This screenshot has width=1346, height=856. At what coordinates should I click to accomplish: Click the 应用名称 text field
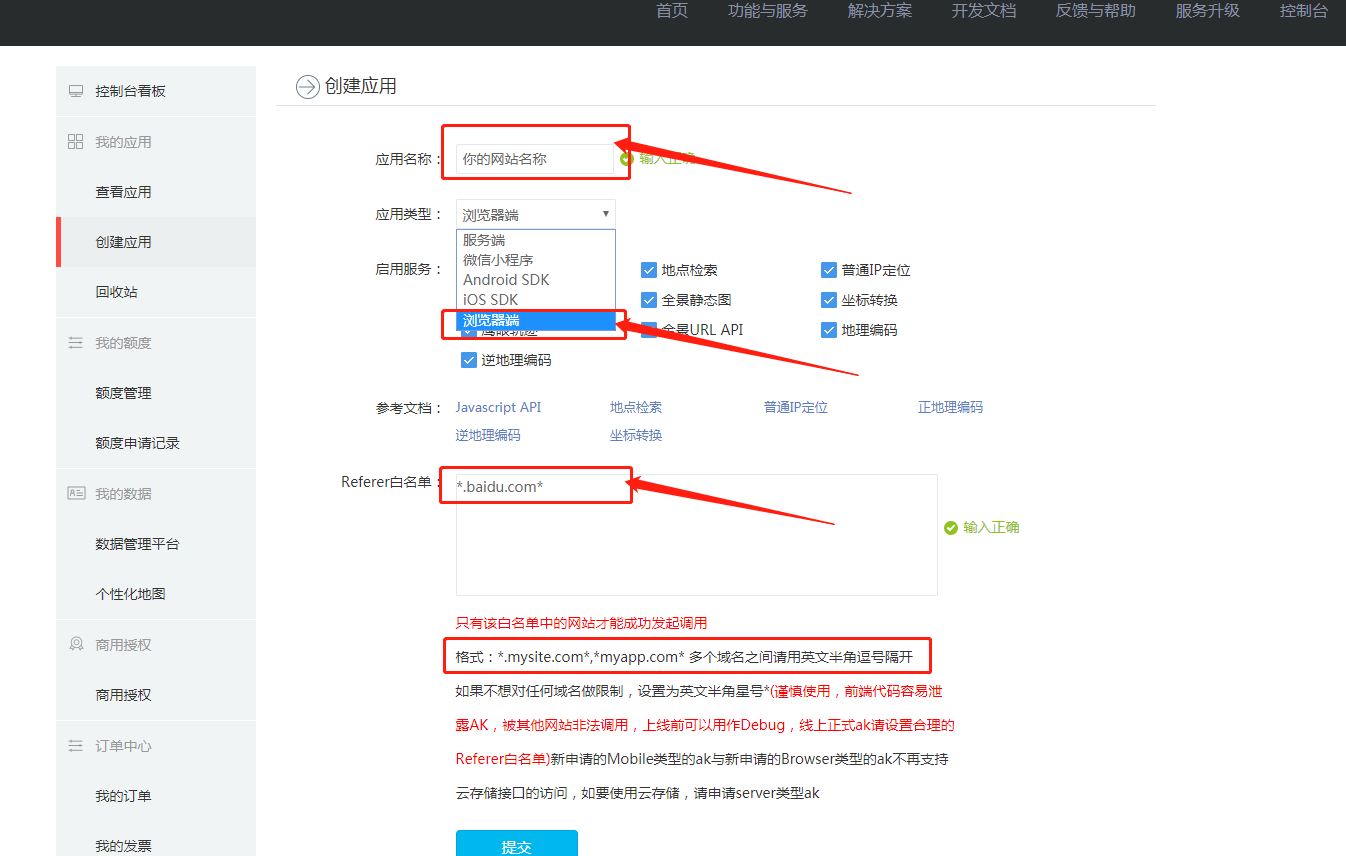pos(534,159)
